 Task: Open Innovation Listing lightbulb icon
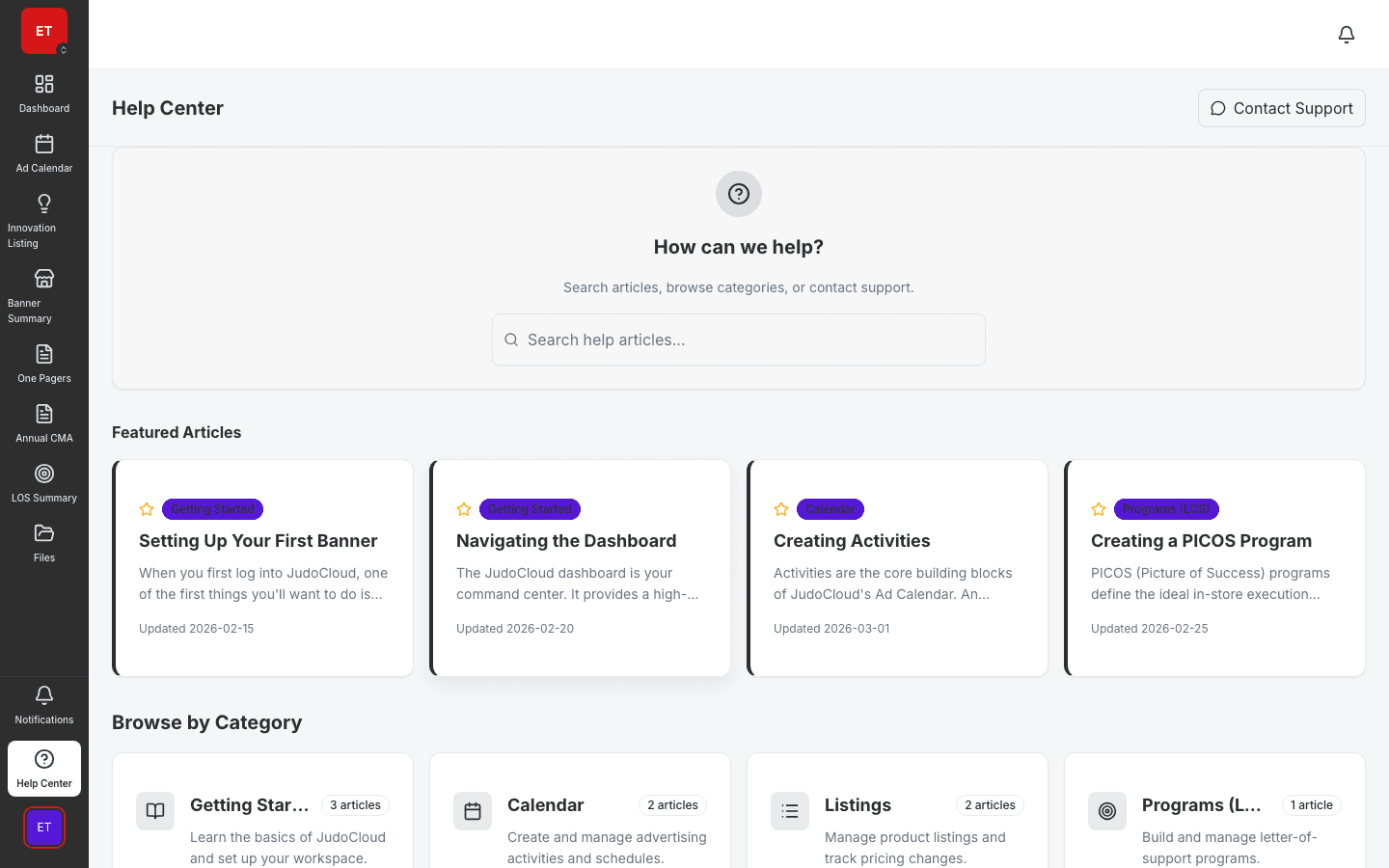[x=44, y=203]
